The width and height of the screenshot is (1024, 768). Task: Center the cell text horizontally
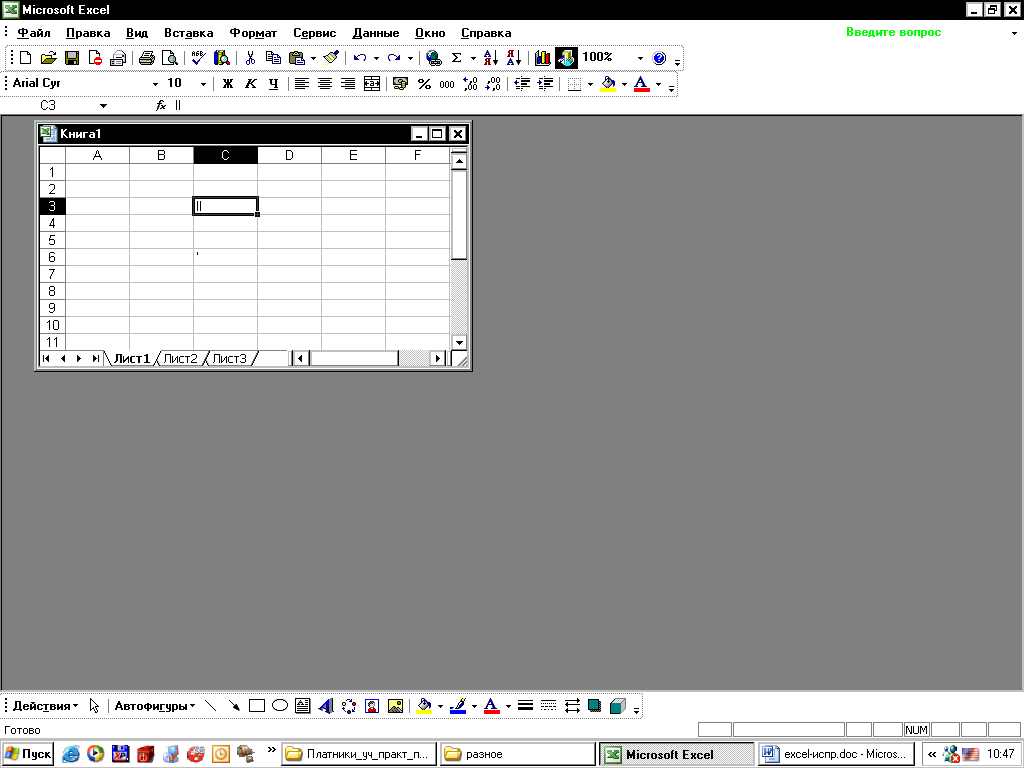coord(325,84)
